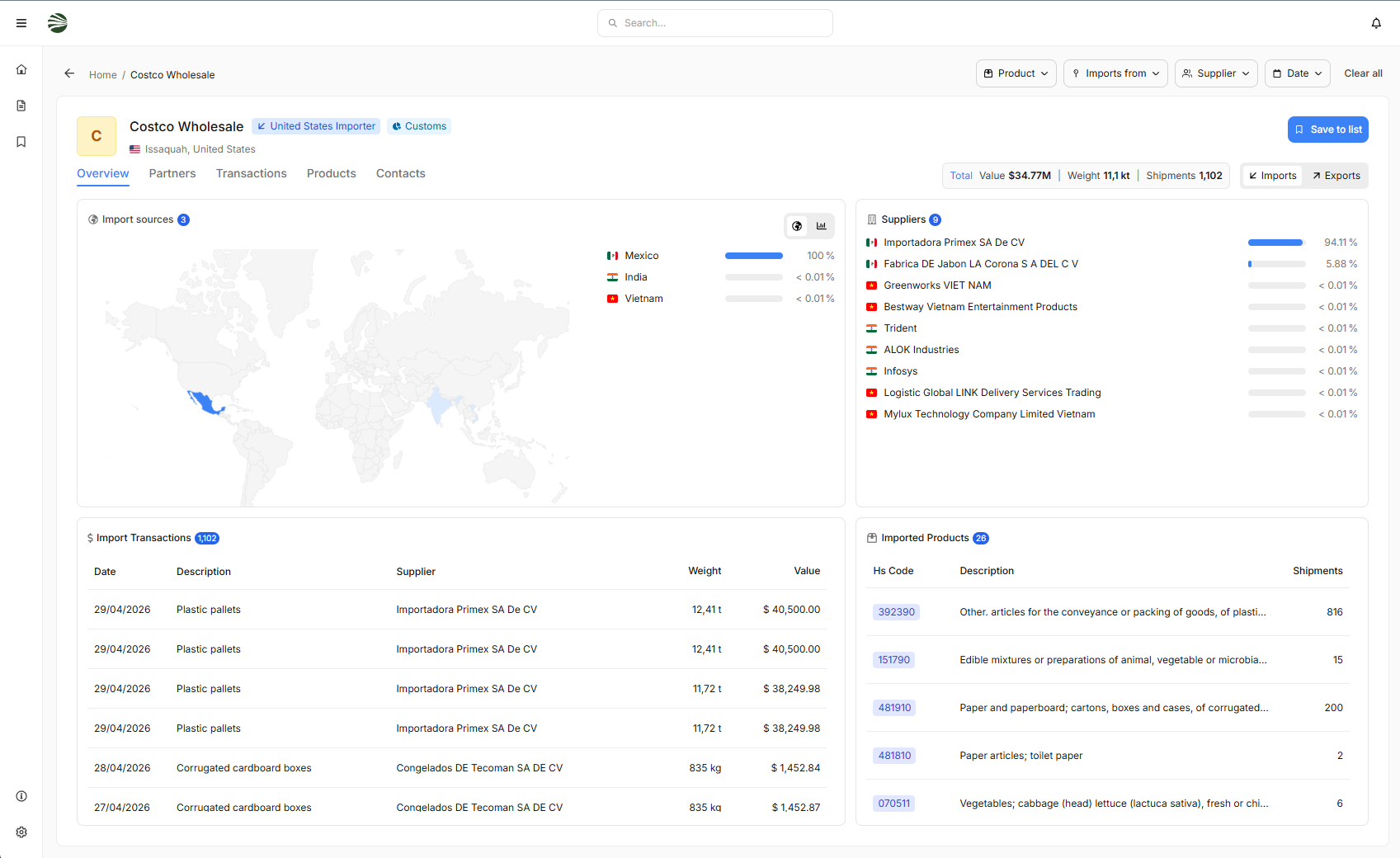Click the Shipments column header
Image resolution: width=1400 pixels, height=858 pixels.
click(x=1318, y=571)
